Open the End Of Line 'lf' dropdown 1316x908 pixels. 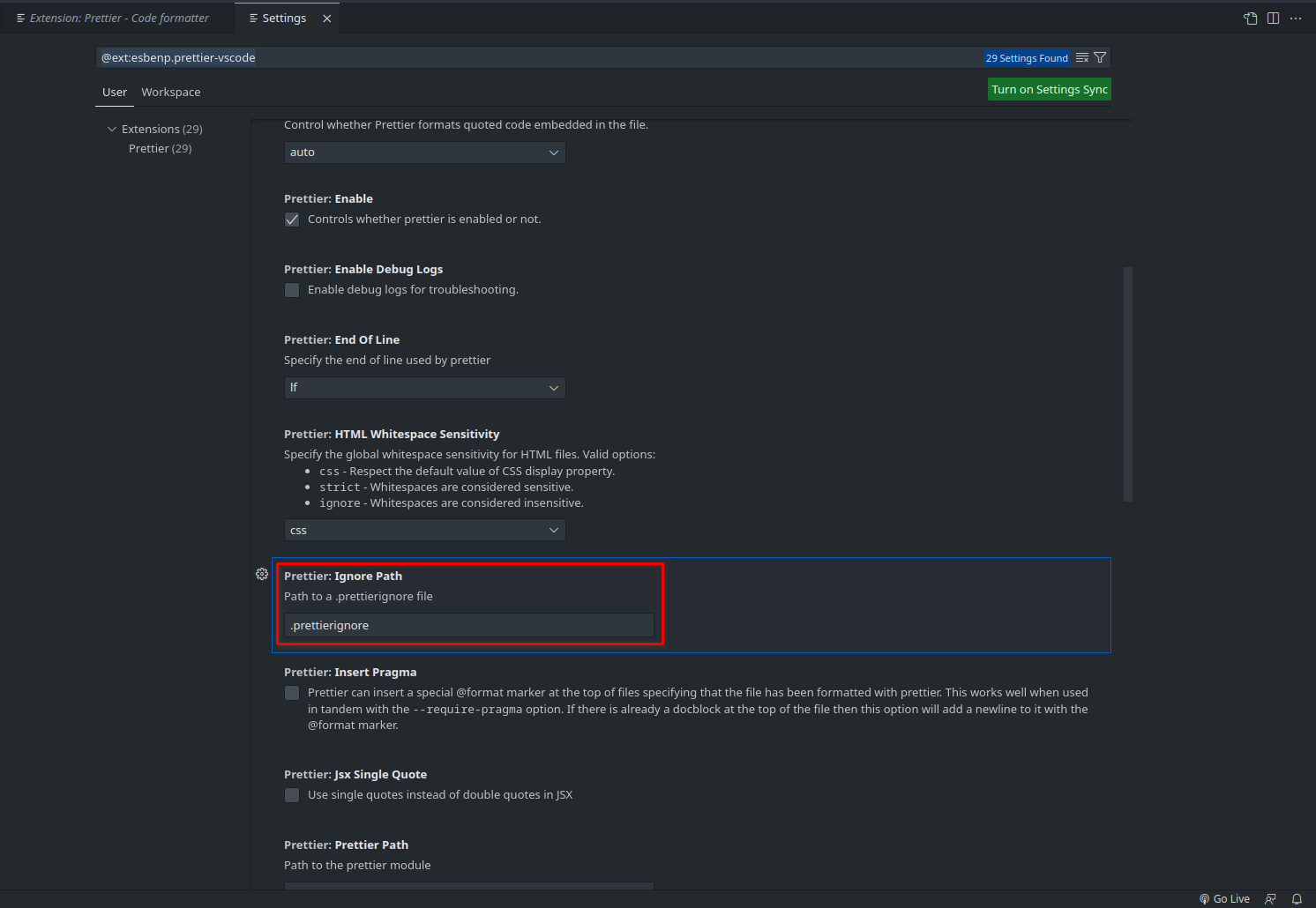[x=424, y=388]
